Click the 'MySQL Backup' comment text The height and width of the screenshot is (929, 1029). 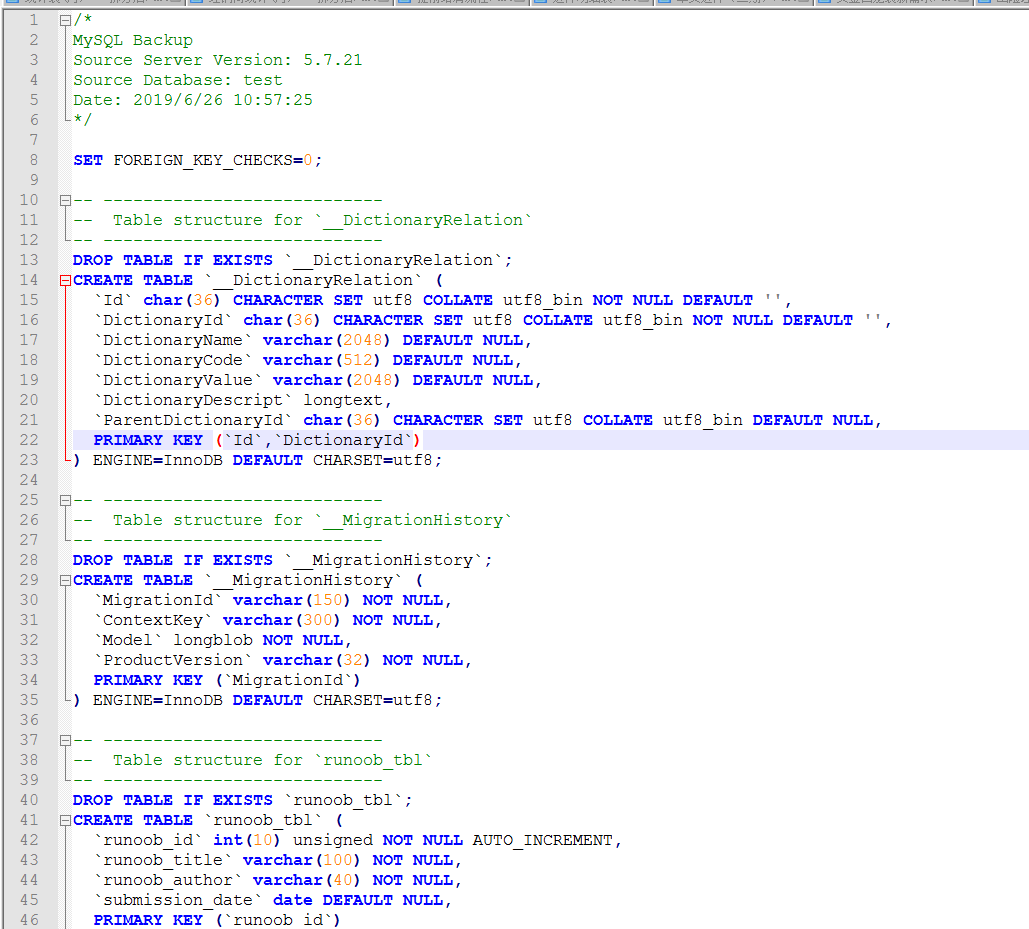(133, 40)
